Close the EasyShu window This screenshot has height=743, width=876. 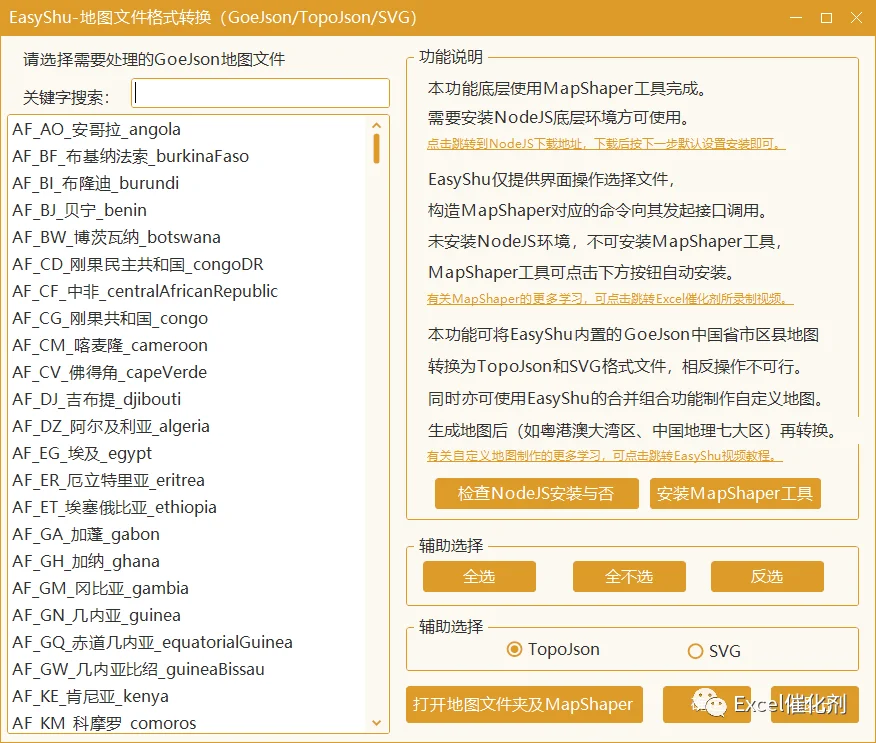point(856,18)
